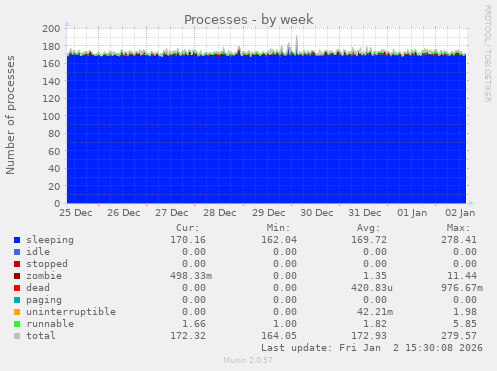The width and height of the screenshot is (497, 371).
Task: Click the stopped legend color square
Action: click(x=17, y=264)
